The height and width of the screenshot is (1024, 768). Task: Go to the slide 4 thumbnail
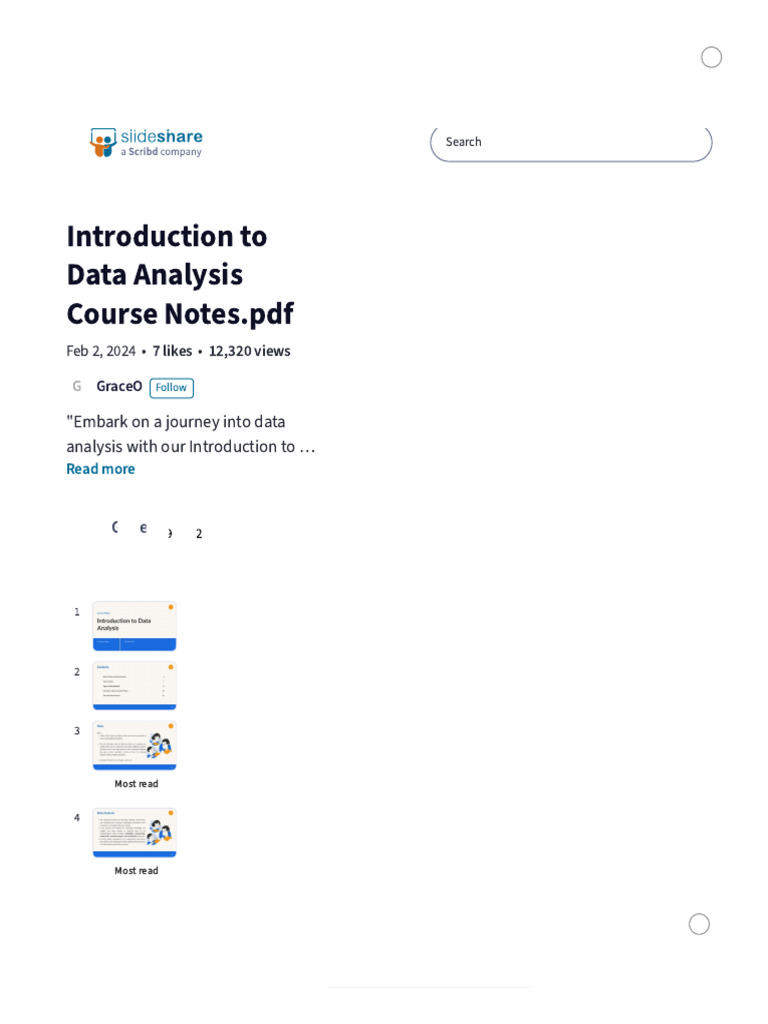134,832
